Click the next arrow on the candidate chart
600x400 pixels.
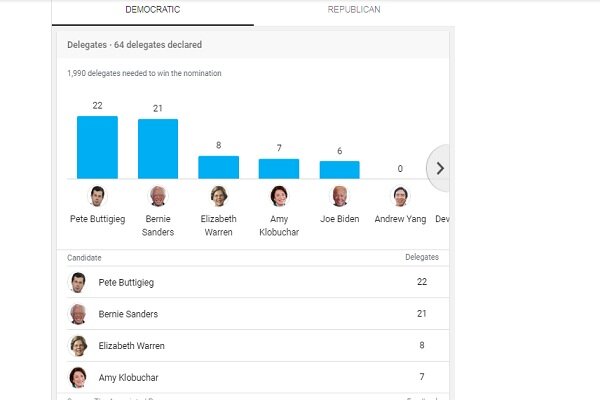(439, 168)
